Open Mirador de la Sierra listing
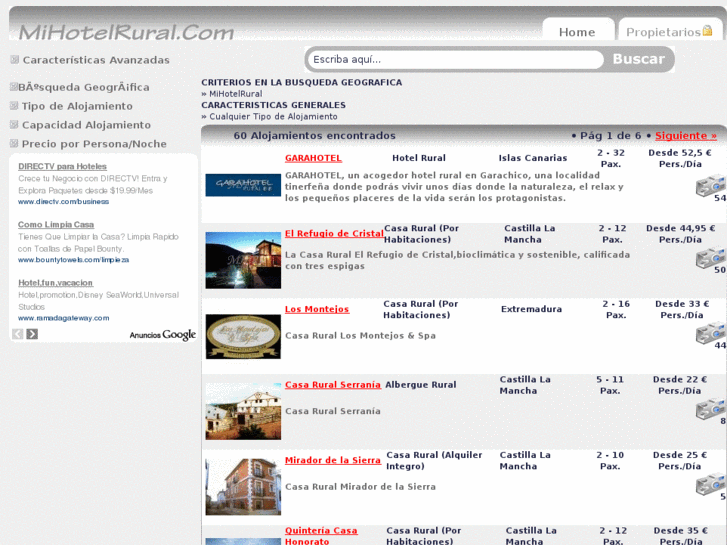727x545 pixels. (332, 461)
